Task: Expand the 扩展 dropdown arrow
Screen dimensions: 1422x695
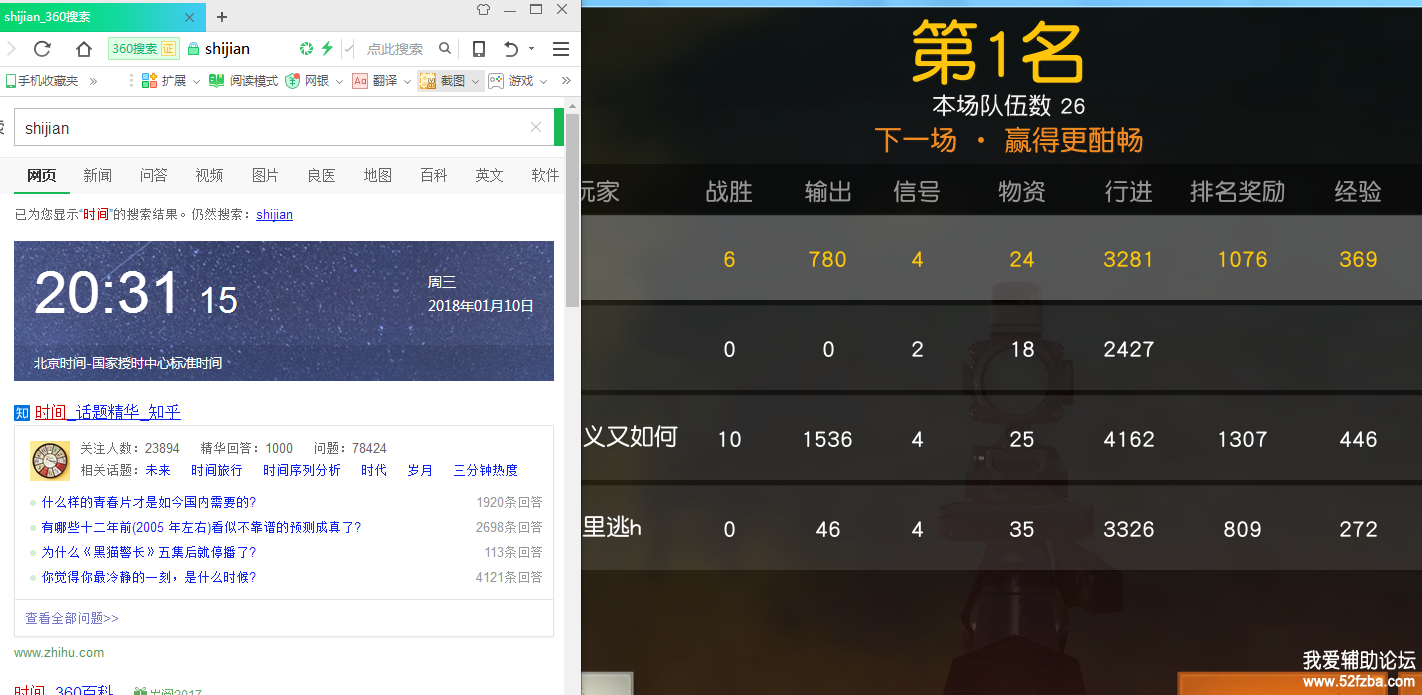Action: (x=196, y=81)
